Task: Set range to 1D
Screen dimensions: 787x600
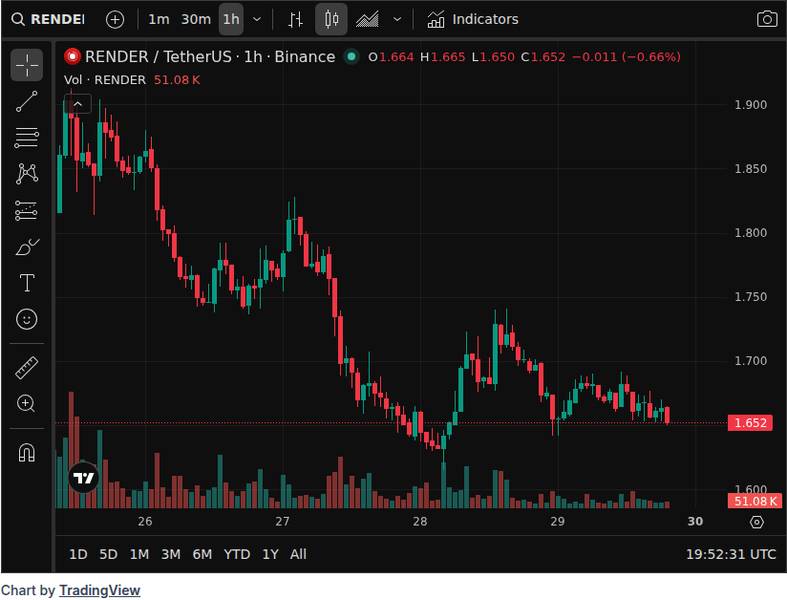Action: tap(78, 554)
